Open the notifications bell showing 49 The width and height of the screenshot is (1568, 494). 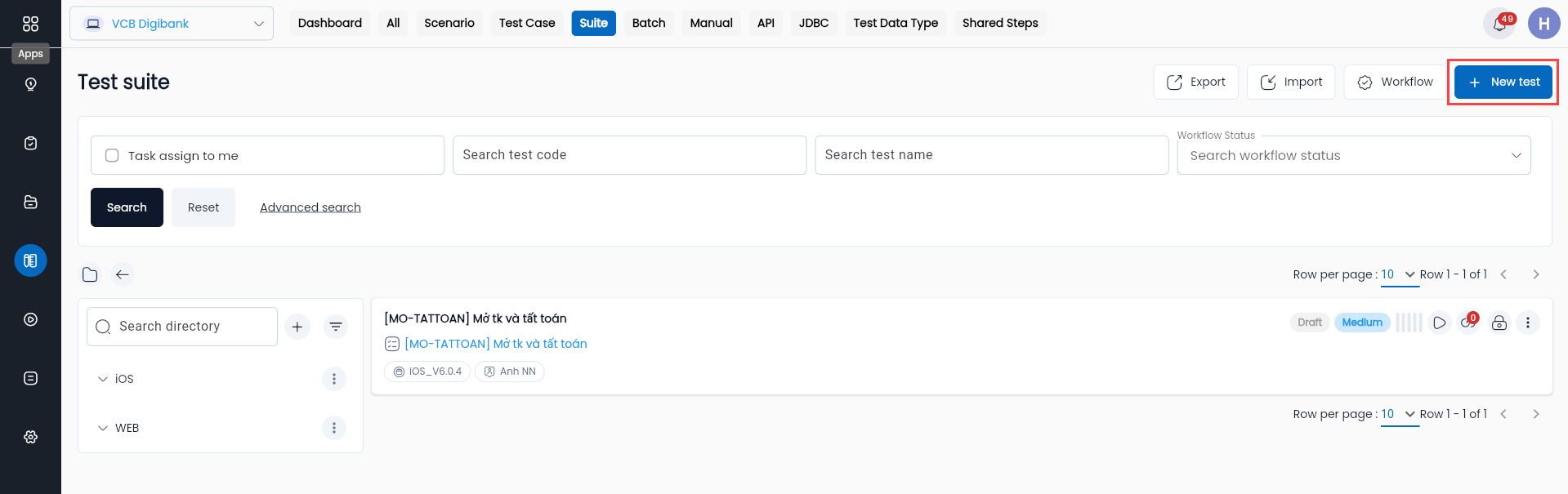pos(1499,24)
